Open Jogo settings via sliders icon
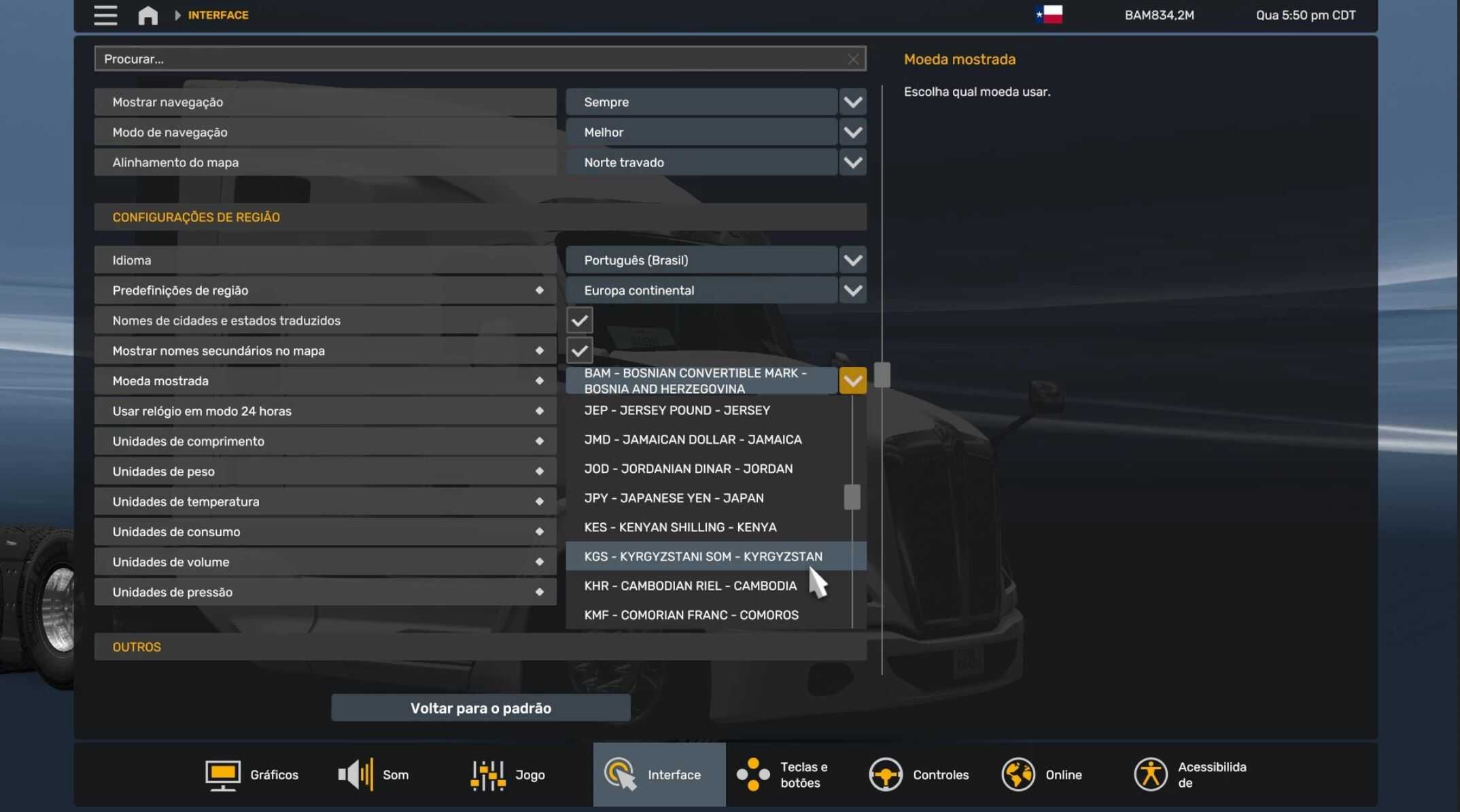Viewport: 1460px width, 812px height. point(488,775)
